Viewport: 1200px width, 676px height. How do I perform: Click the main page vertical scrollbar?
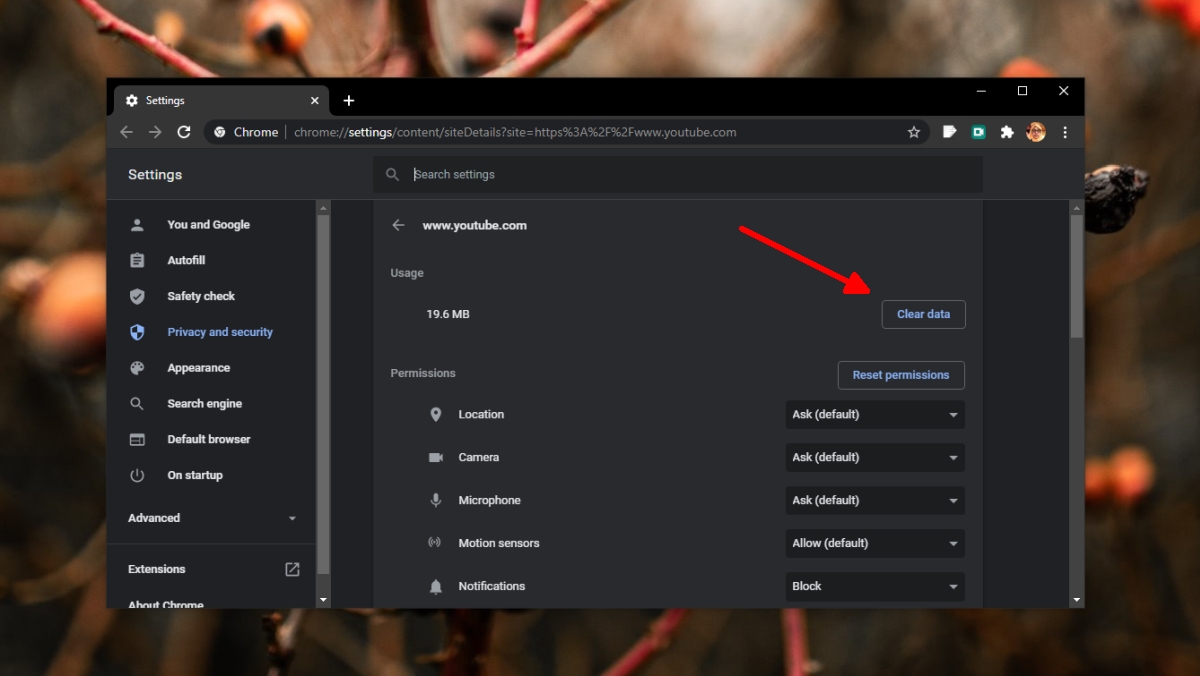(1076, 277)
